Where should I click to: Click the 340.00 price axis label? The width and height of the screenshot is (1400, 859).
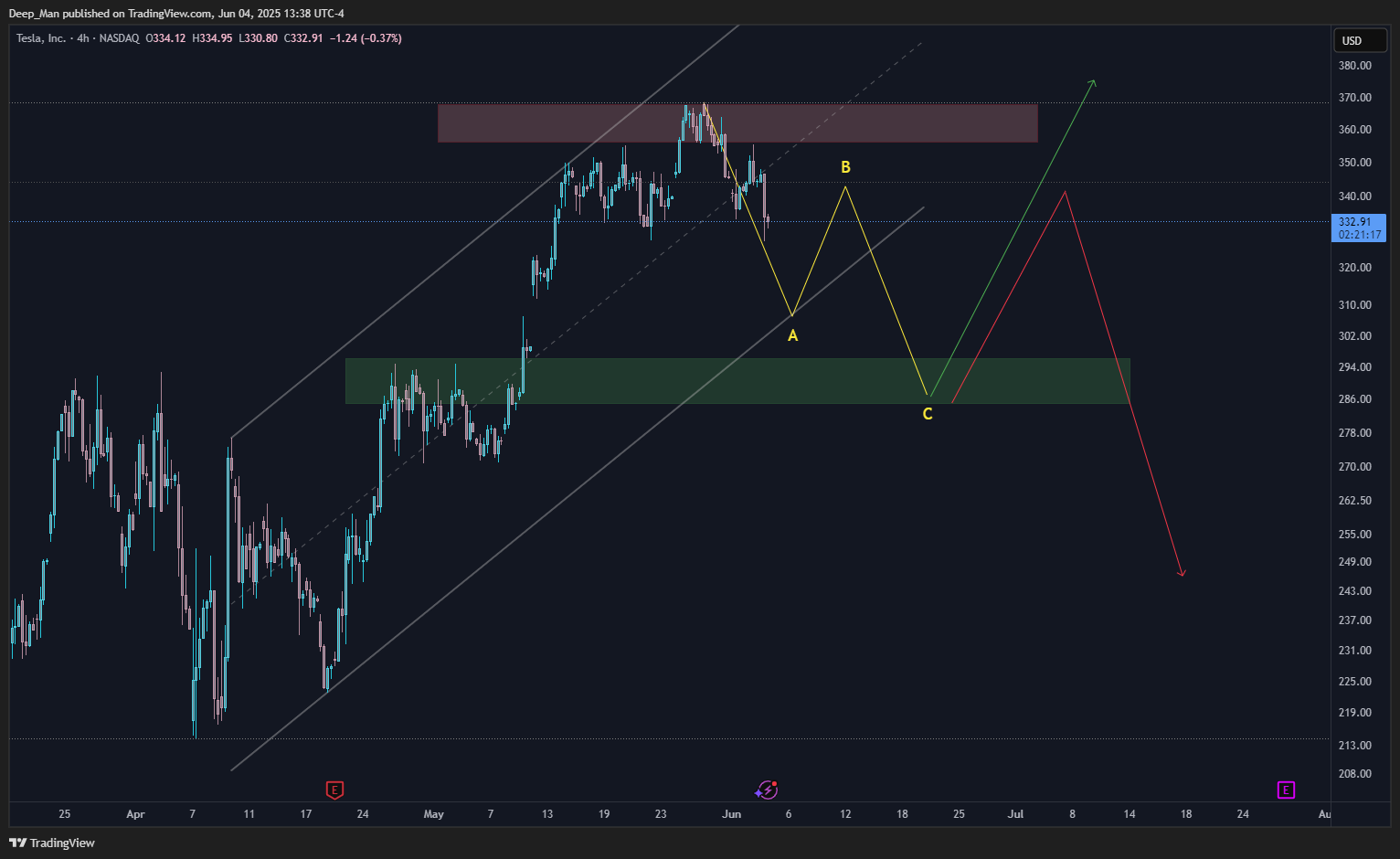(1354, 196)
